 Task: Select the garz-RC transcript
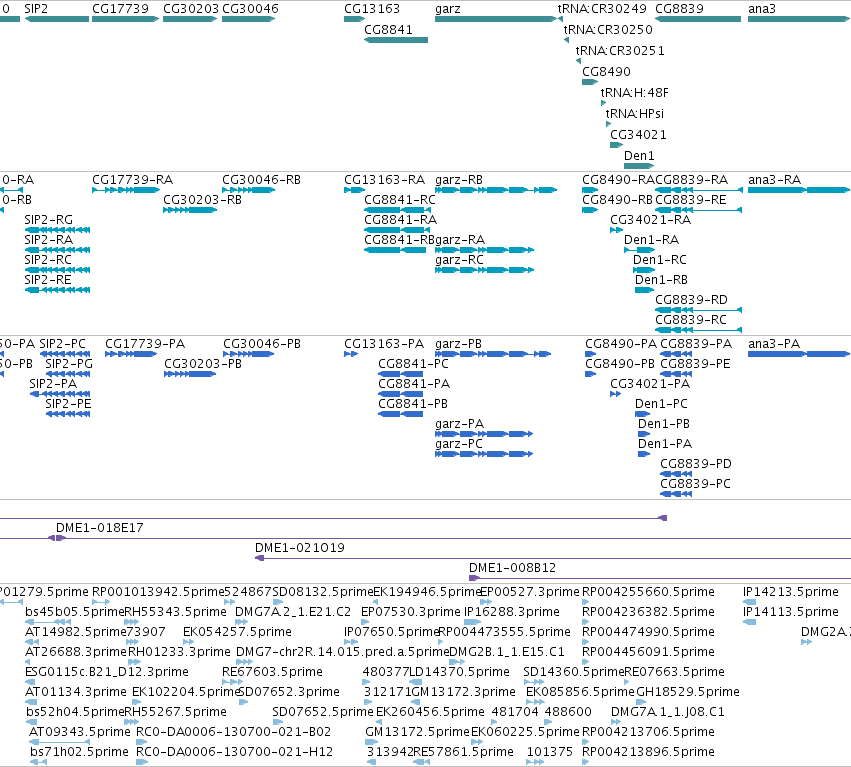(485, 270)
